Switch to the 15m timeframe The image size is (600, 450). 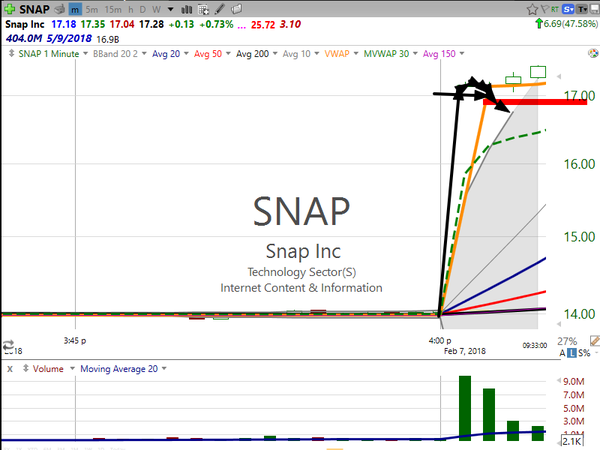tap(113, 9)
